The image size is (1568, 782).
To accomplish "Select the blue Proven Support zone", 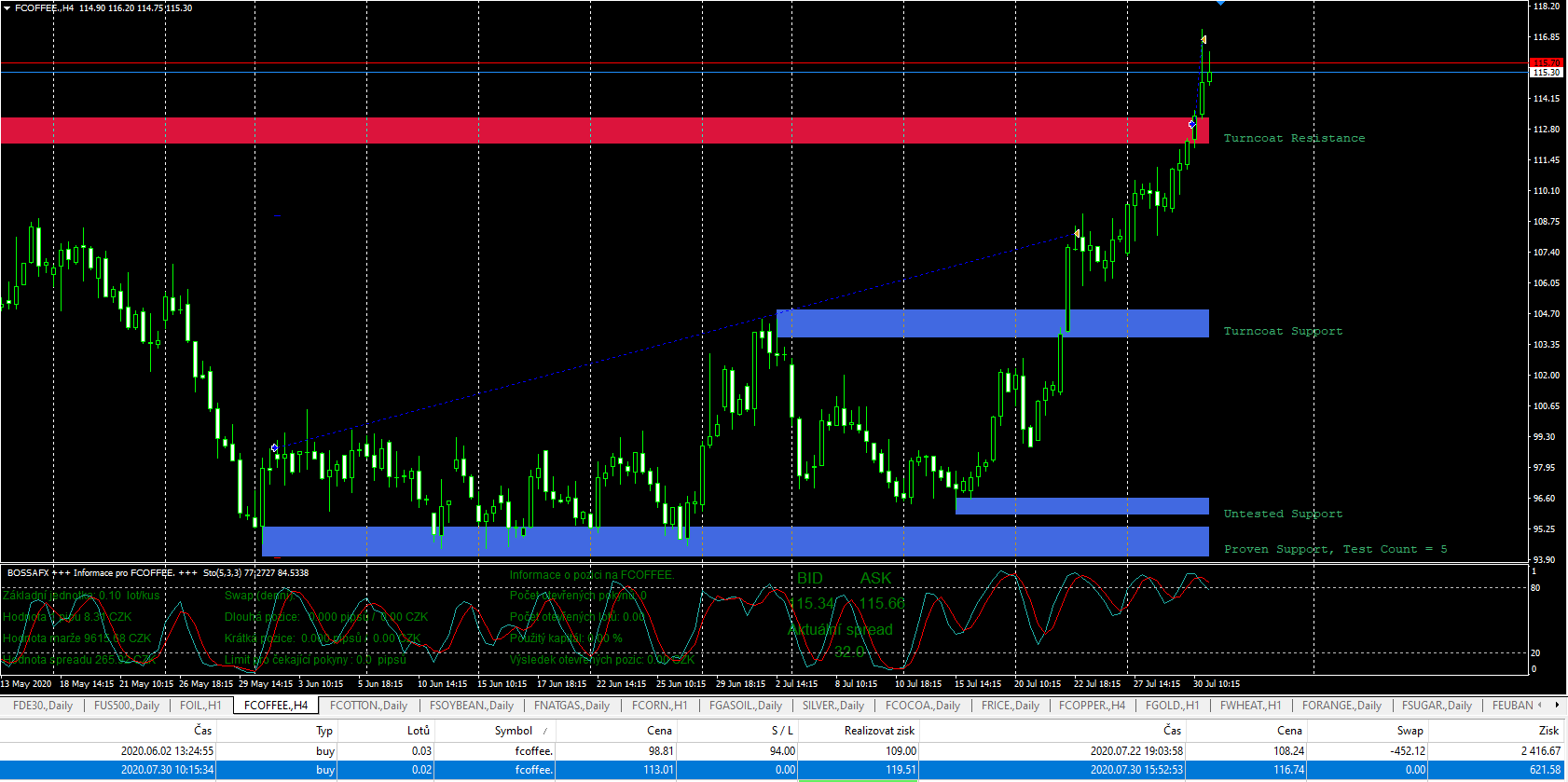I will click(735, 542).
